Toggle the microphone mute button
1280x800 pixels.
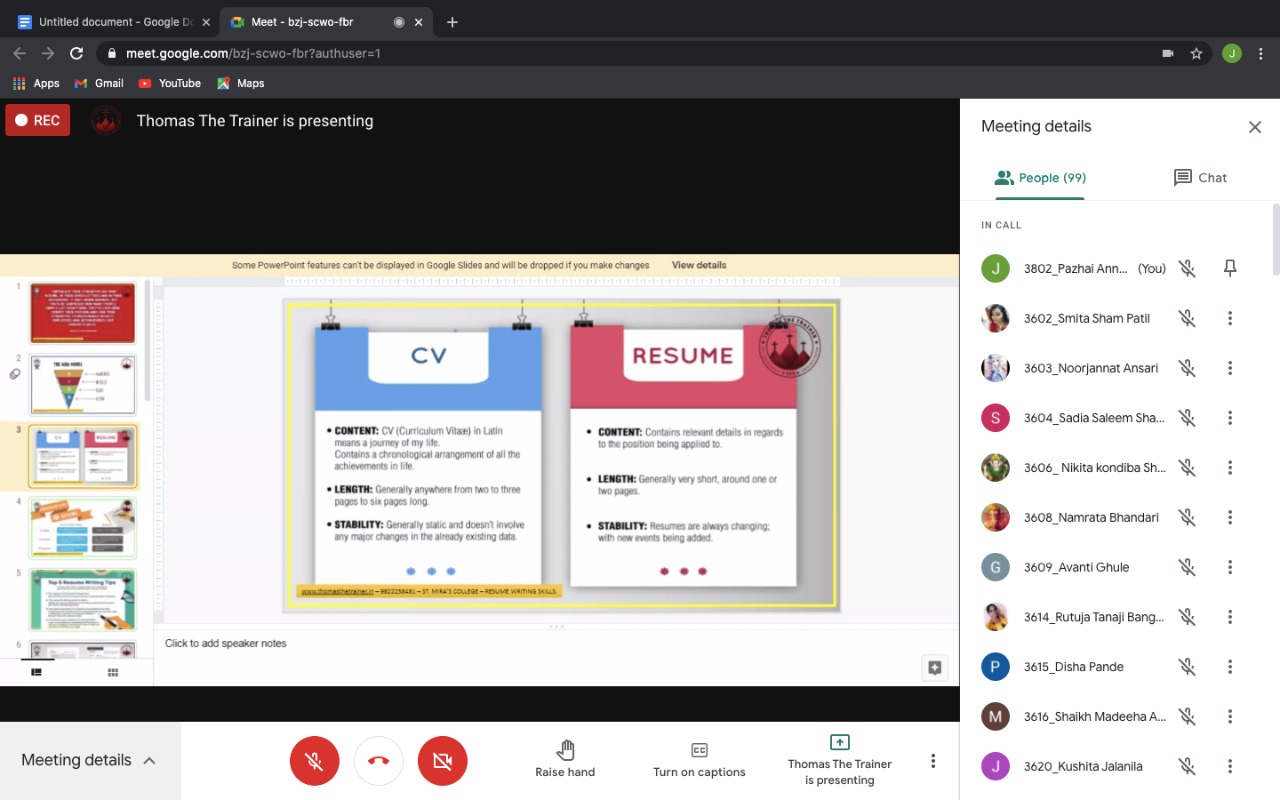(x=314, y=761)
